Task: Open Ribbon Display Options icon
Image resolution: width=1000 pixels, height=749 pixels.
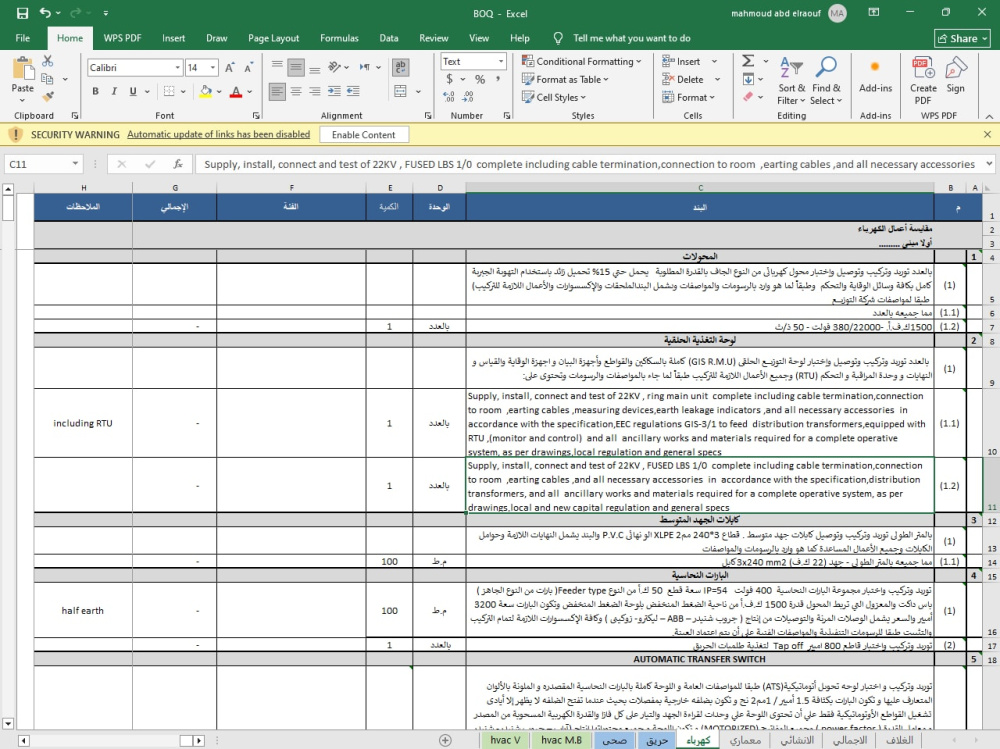Action: [x=874, y=13]
